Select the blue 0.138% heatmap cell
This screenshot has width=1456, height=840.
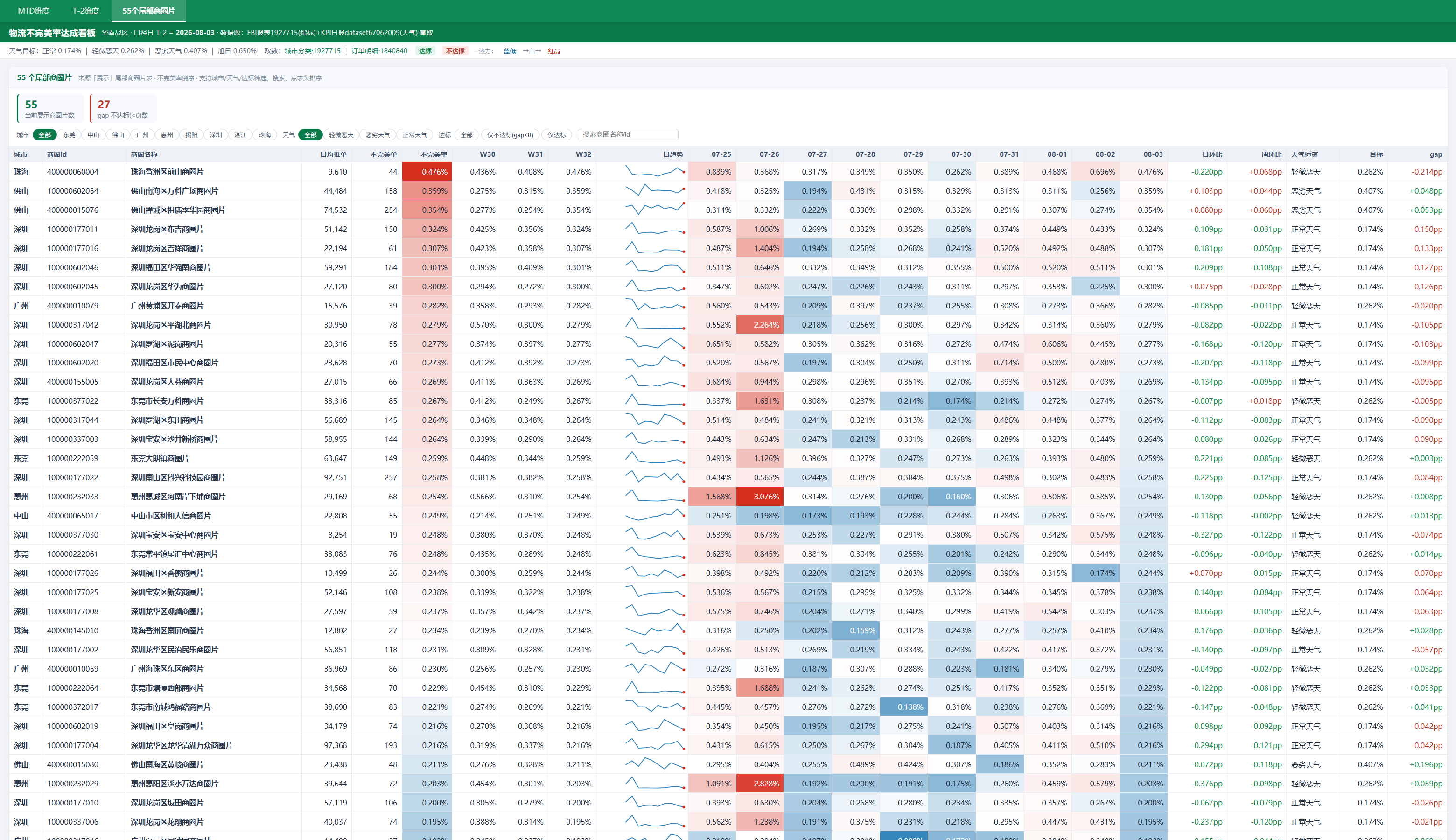tap(904, 707)
